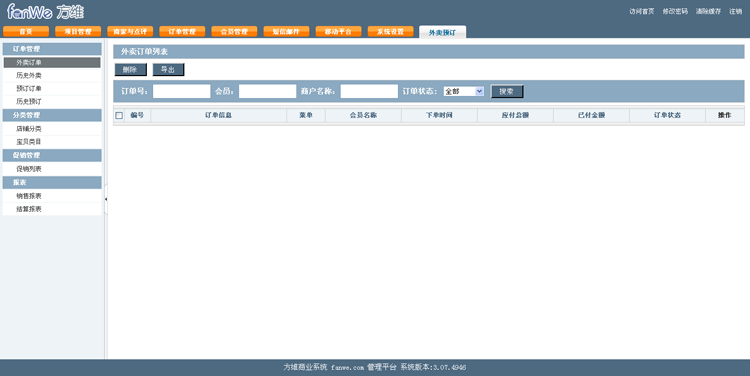Click the 订单信息 column header
The height and width of the screenshot is (376, 750).
[219, 115]
